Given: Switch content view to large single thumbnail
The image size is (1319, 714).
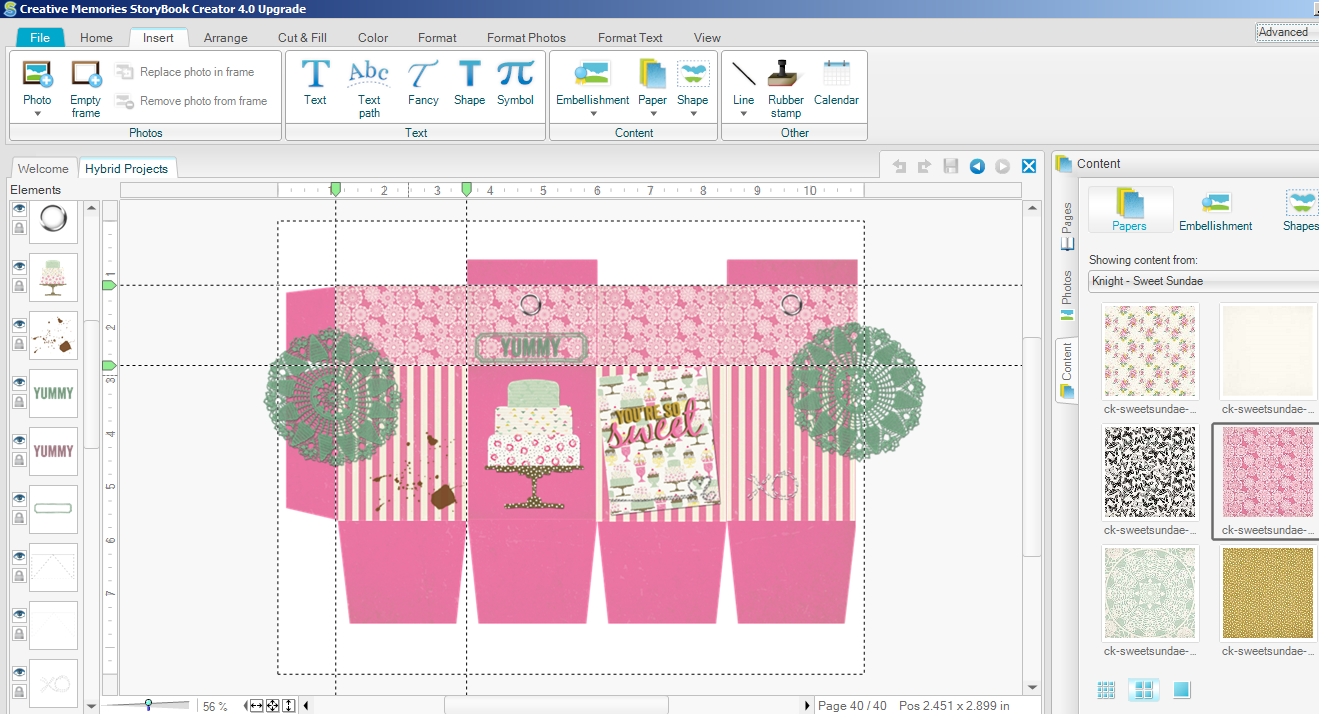Looking at the screenshot, I should click(1181, 690).
